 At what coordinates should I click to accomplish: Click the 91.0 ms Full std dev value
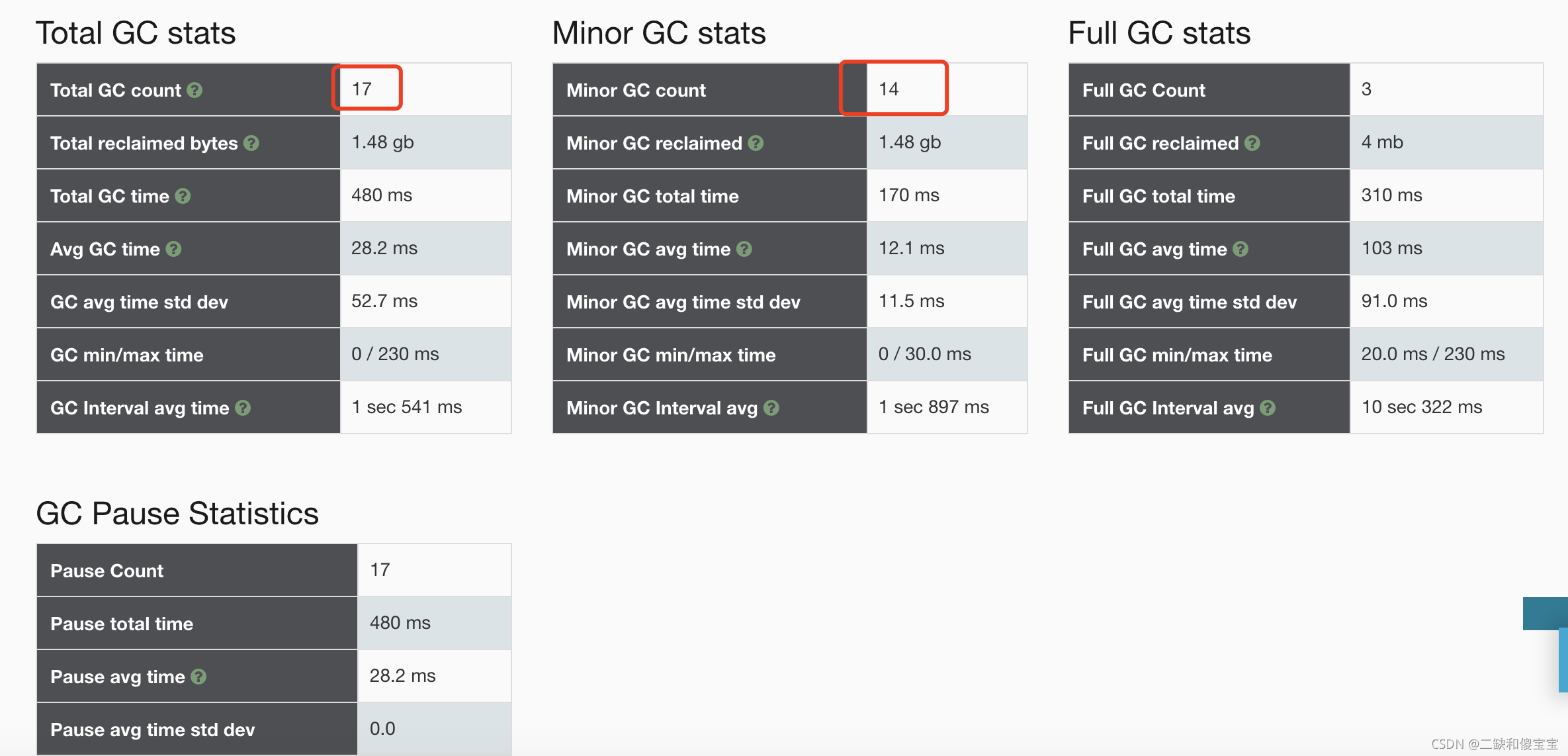tap(1395, 301)
